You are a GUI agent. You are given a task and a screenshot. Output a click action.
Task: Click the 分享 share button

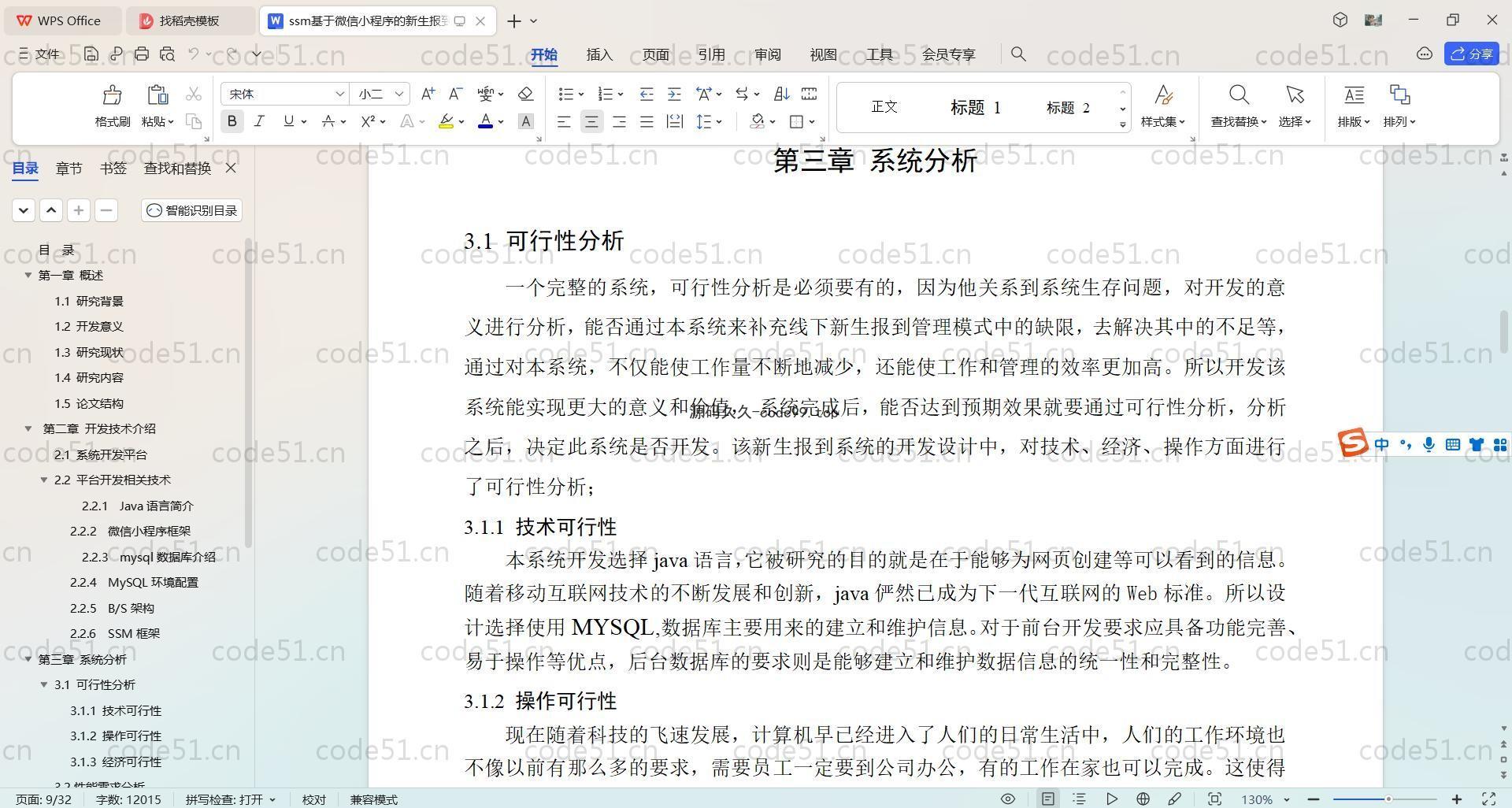[1471, 54]
